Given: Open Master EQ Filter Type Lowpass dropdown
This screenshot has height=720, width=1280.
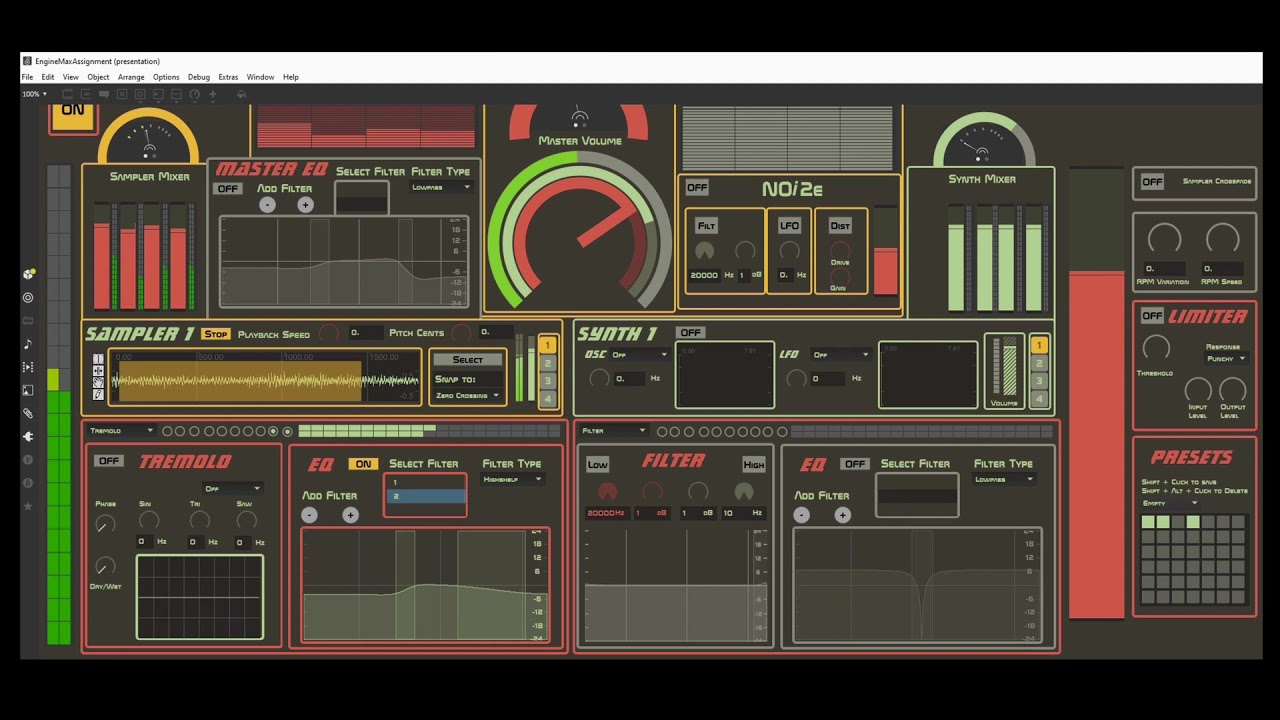Looking at the screenshot, I should pyautogui.click(x=441, y=187).
